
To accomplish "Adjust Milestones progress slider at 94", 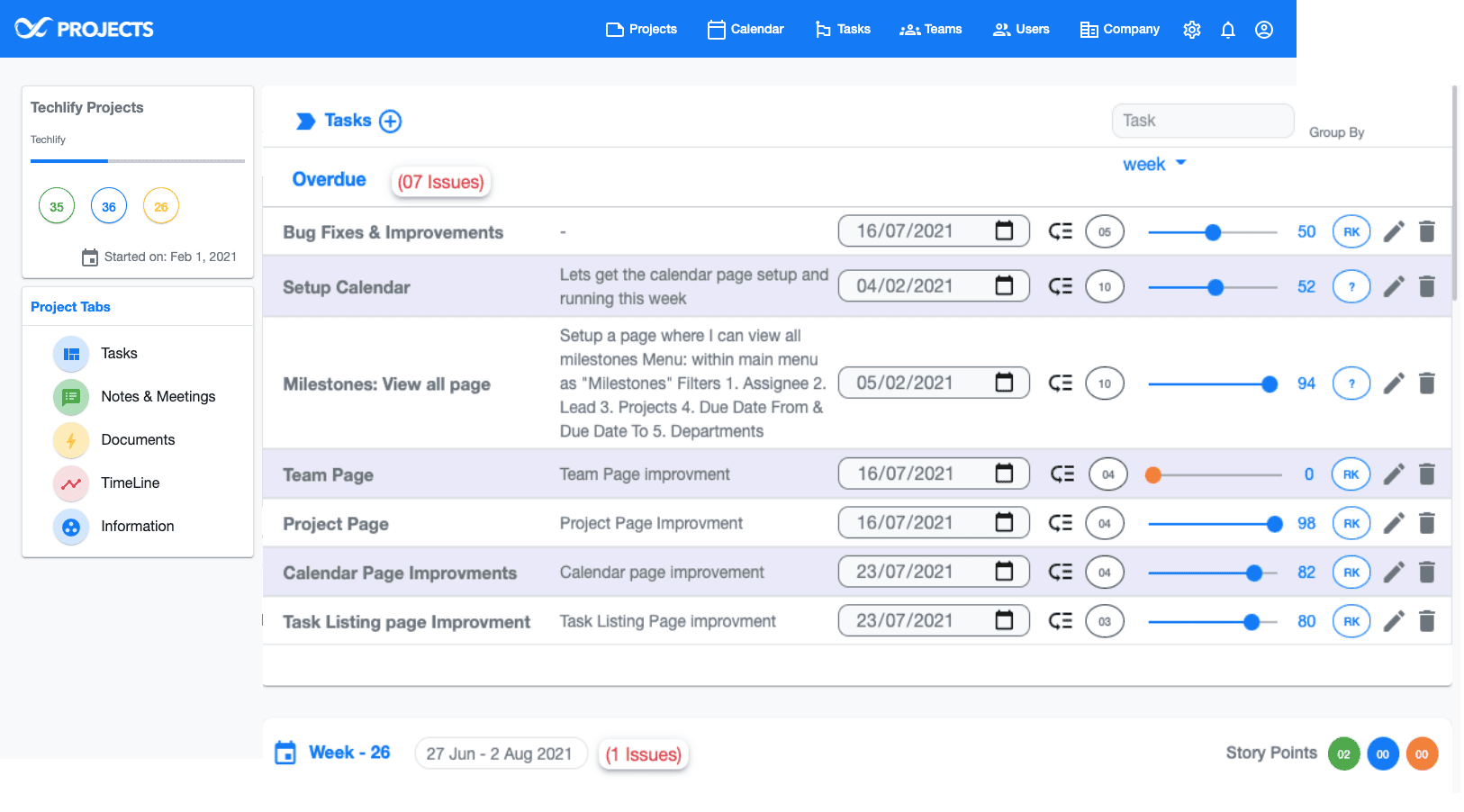I will click(1270, 384).
